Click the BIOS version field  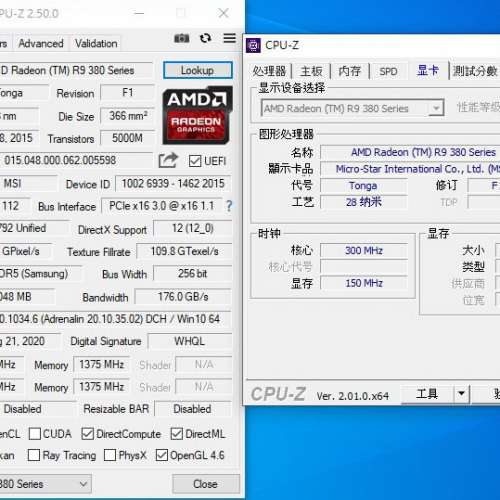(76, 160)
